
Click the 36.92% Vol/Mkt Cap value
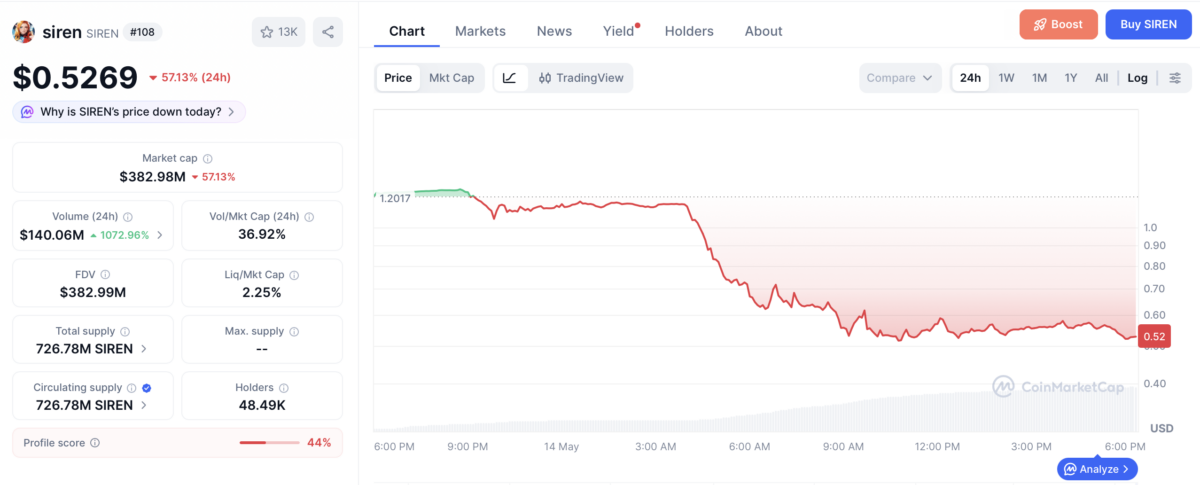[262, 235]
